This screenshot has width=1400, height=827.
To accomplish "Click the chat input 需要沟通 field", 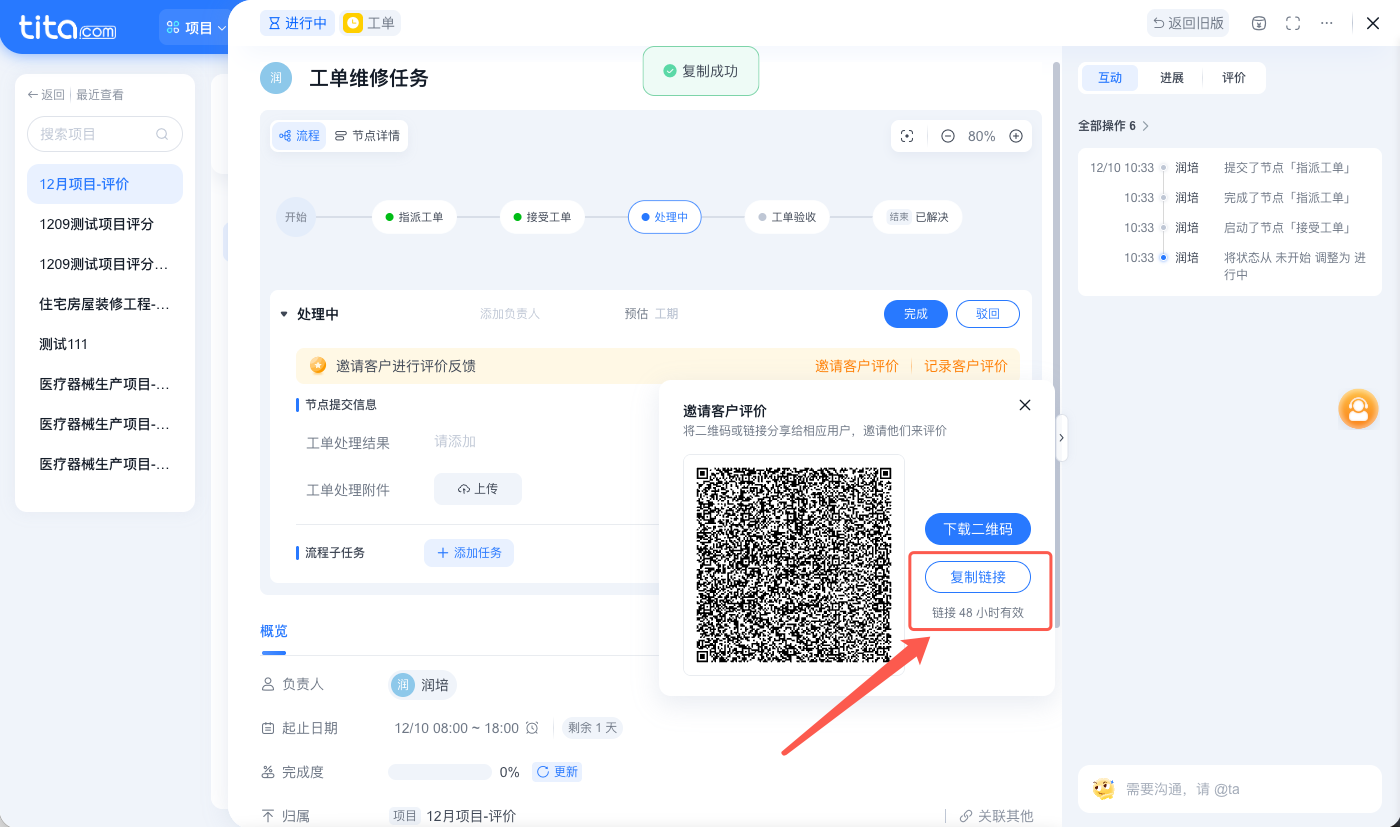I will click(1232, 789).
